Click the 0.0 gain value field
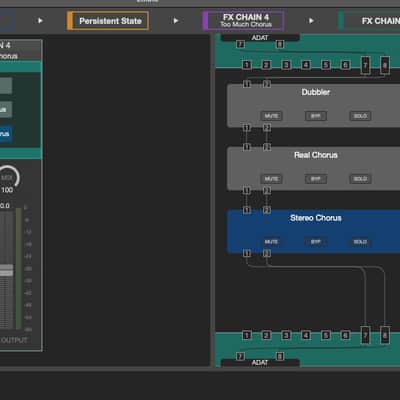This screenshot has height=400, width=400. (x=5, y=206)
